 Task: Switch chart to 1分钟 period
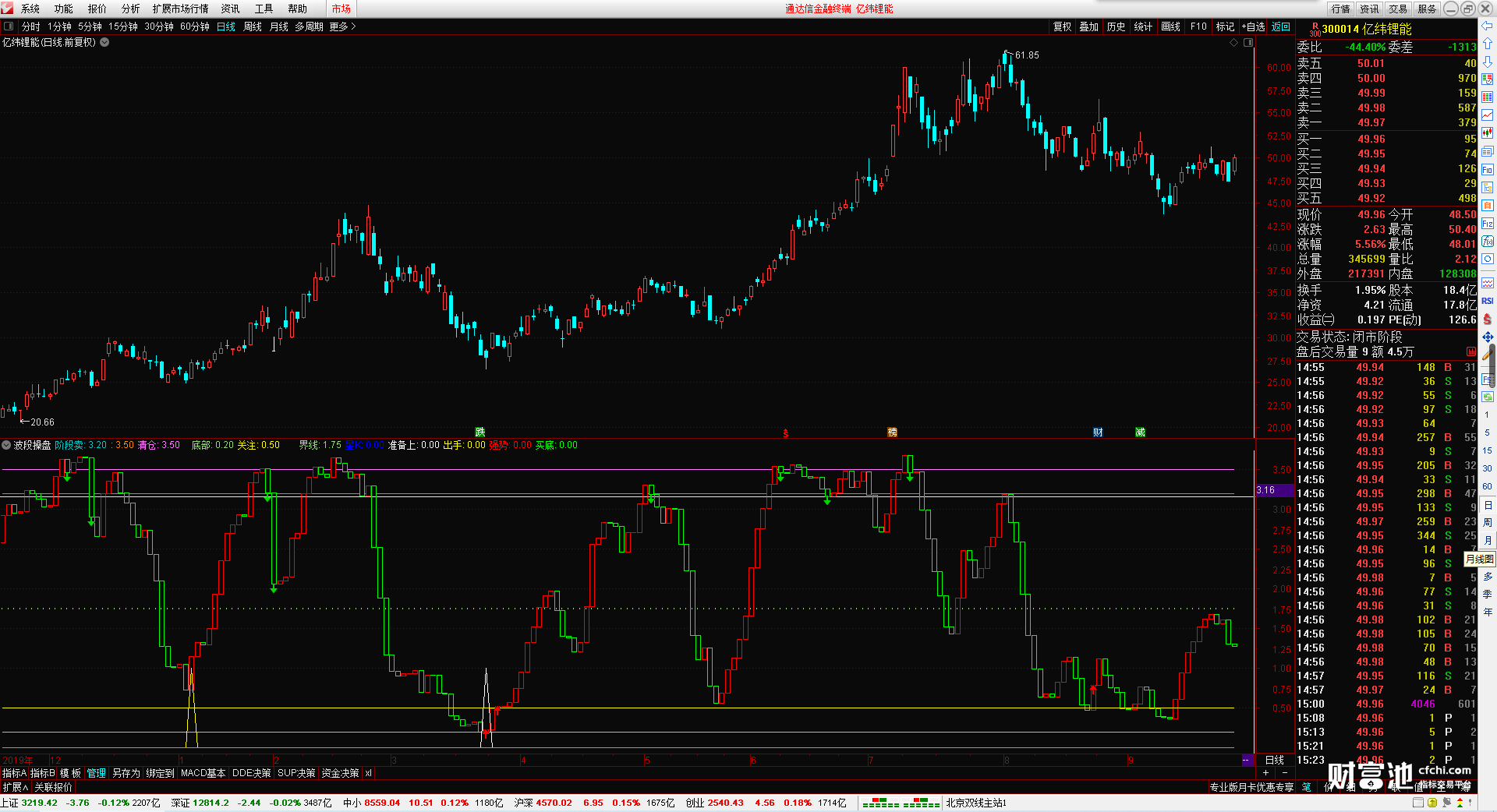[x=60, y=26]
